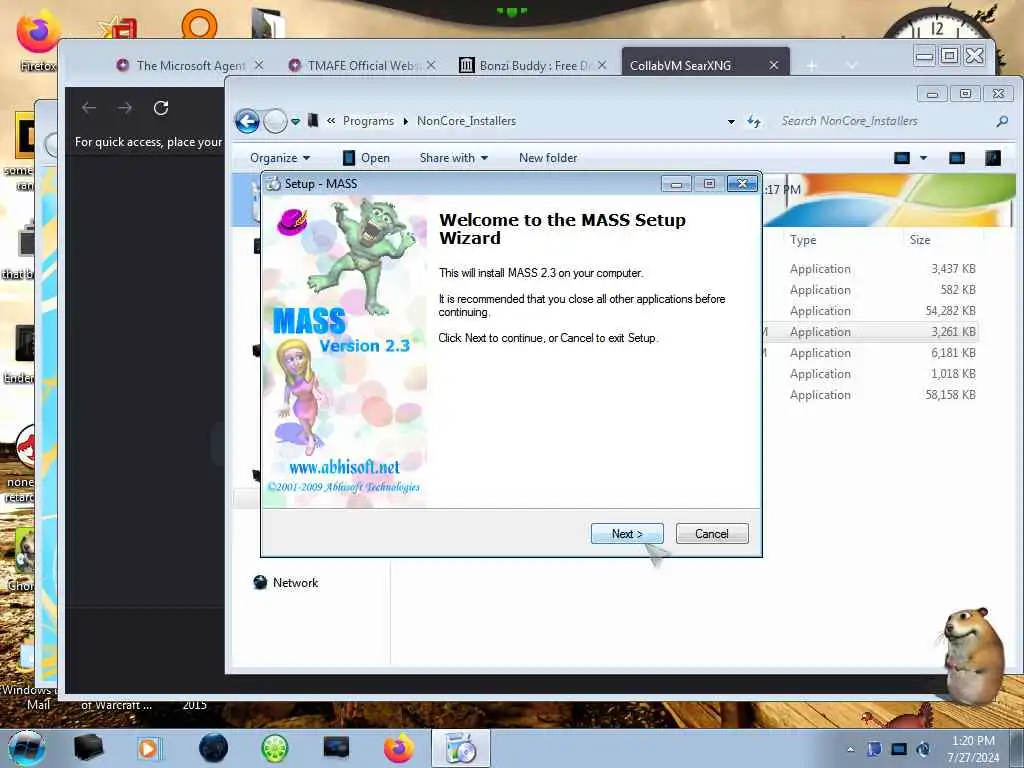Expand the view options arrow
Screen dimensions: 1024x768
[923, 158]
